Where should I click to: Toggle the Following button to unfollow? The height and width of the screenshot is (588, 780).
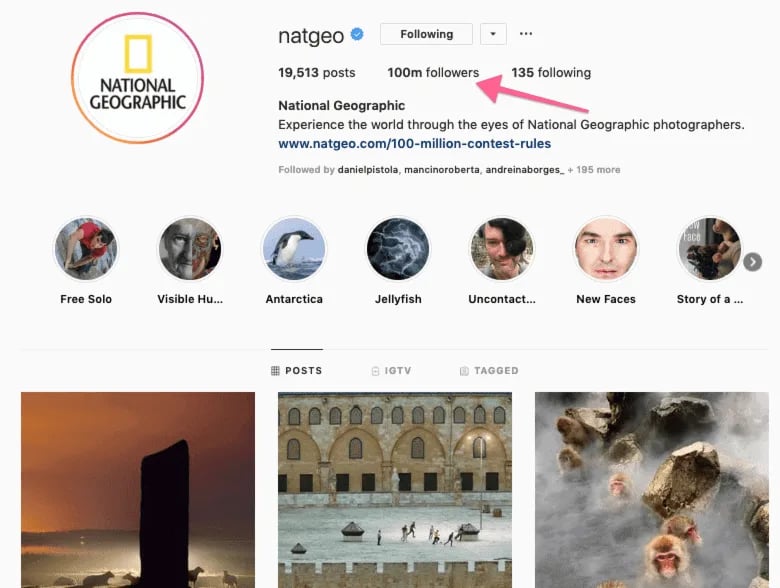pos(426,34)
